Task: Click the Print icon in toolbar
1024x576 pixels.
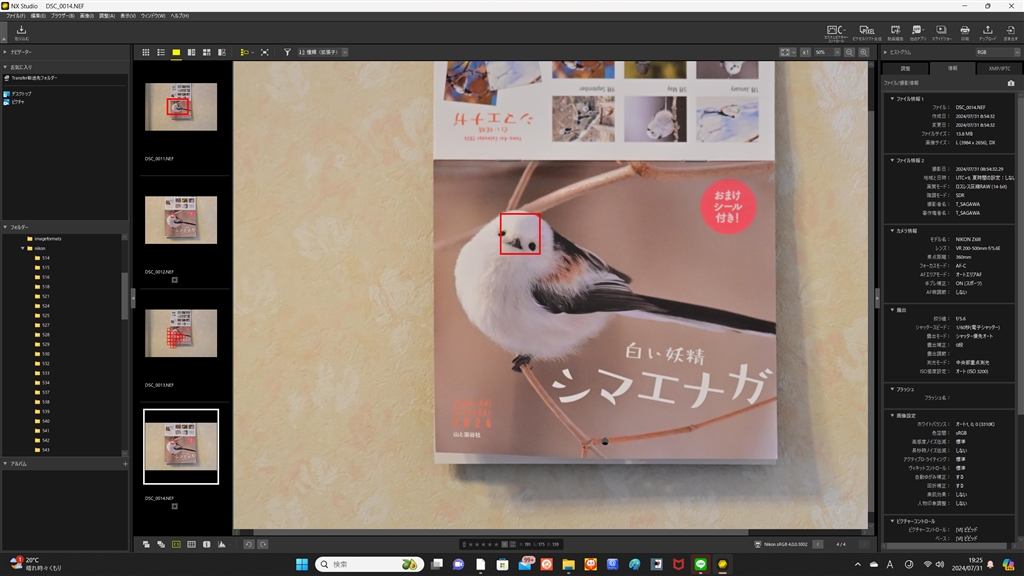Action: click(965, 32)
